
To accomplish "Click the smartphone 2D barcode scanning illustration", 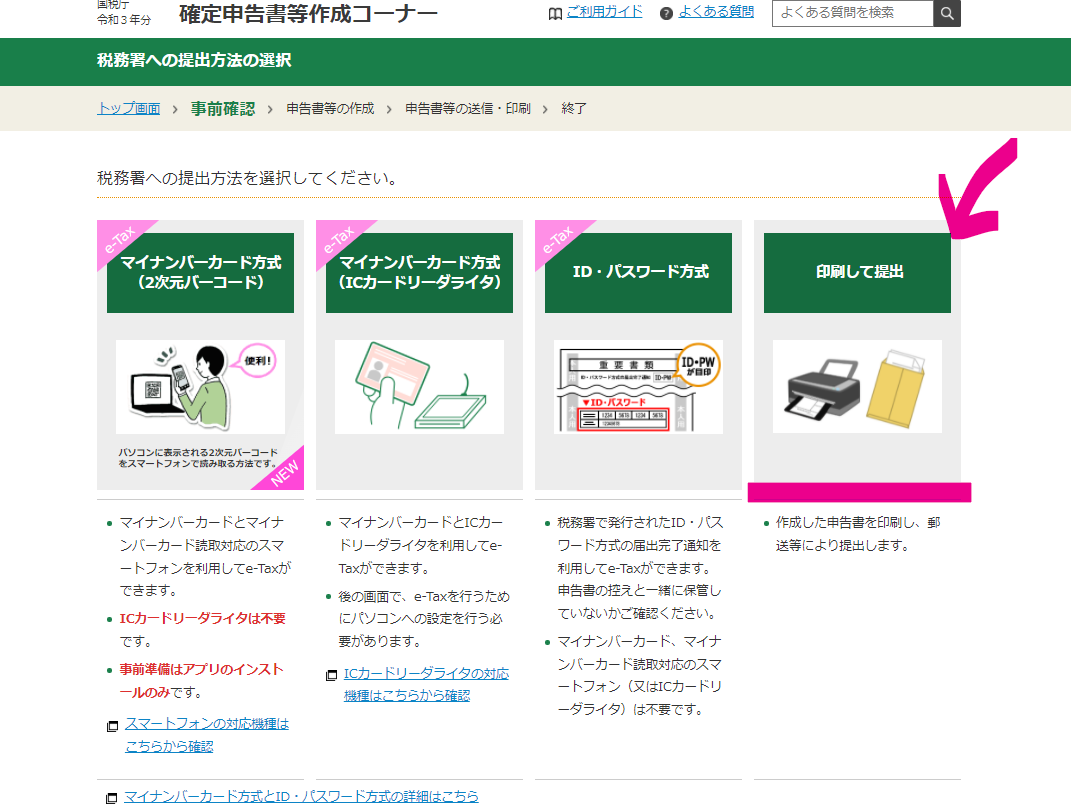I will click(200, 386).
